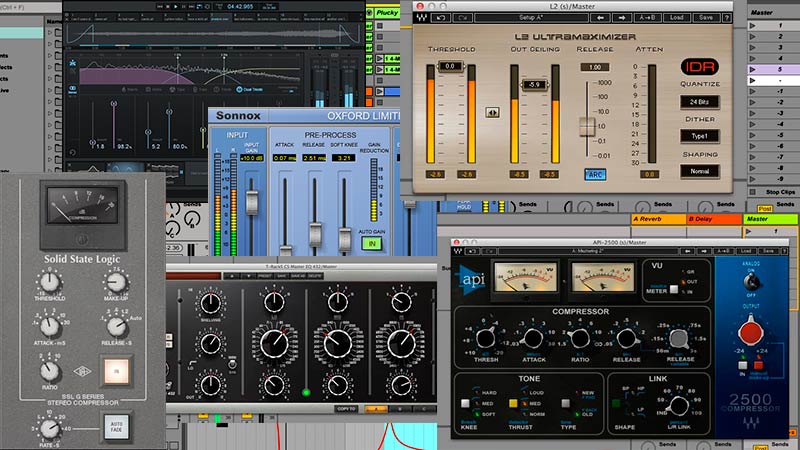Adjust the L2 Release slider handle
Viewport: 800px width, 450px height.
587,126
